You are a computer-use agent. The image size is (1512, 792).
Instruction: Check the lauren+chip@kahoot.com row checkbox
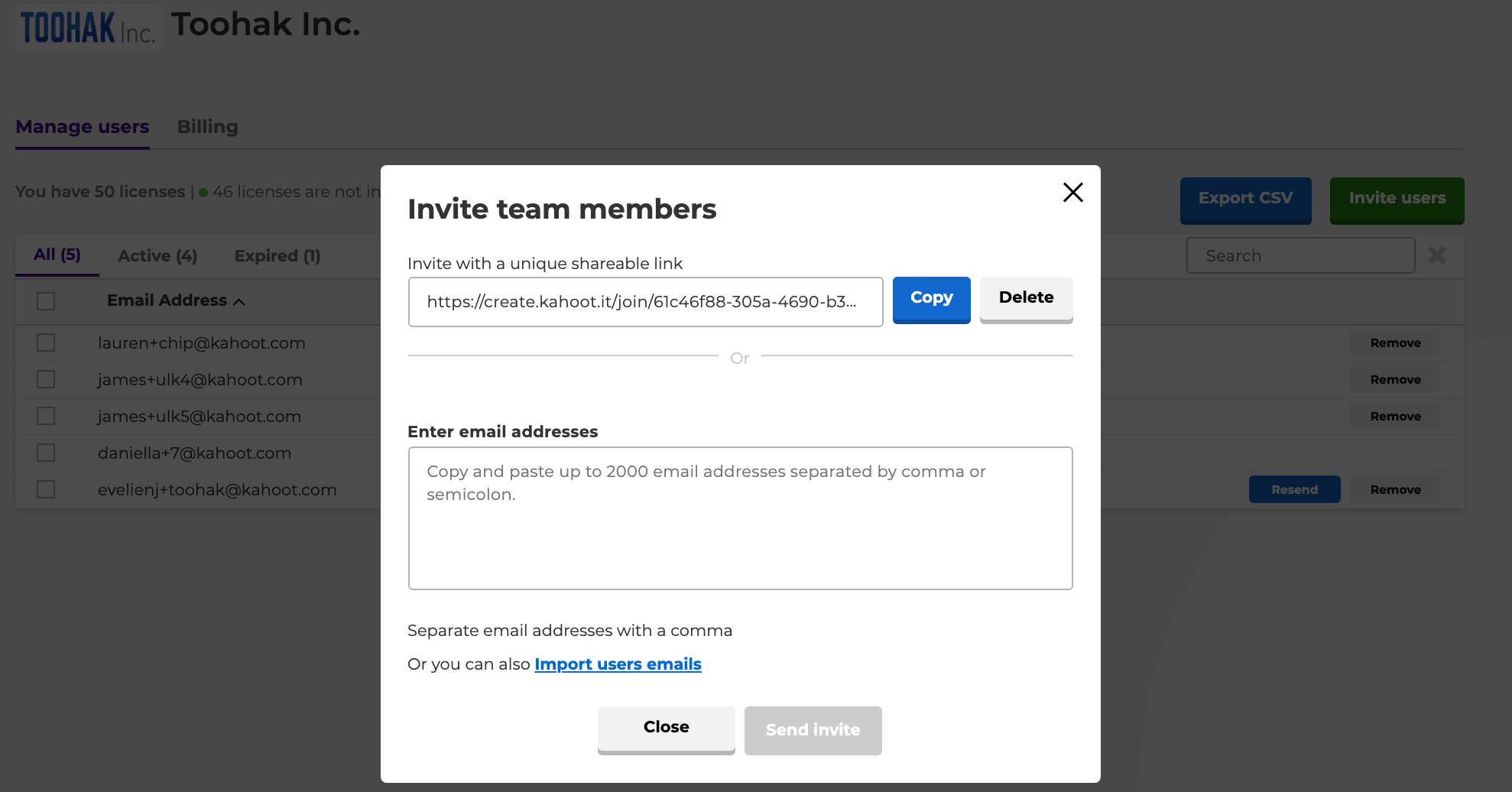point(46,342)
